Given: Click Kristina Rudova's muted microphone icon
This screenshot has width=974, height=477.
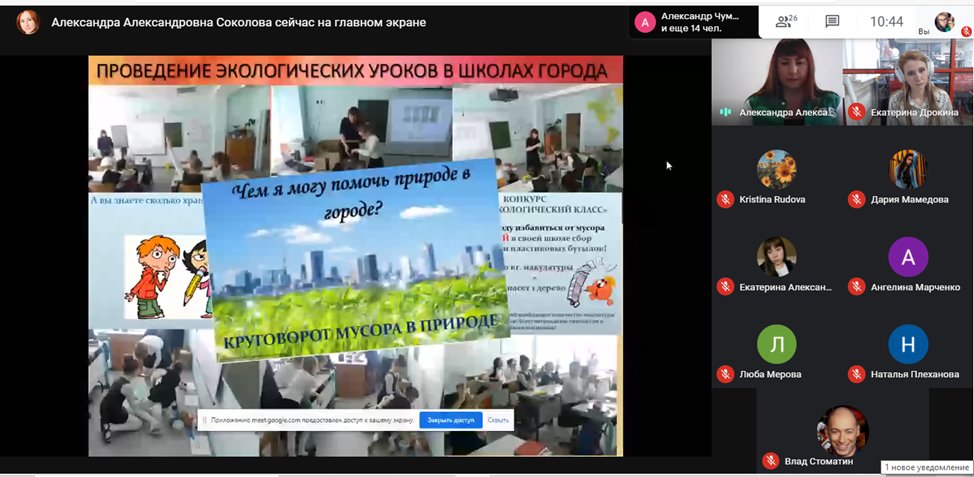Looking at the screenshot, I should (725, 199).
